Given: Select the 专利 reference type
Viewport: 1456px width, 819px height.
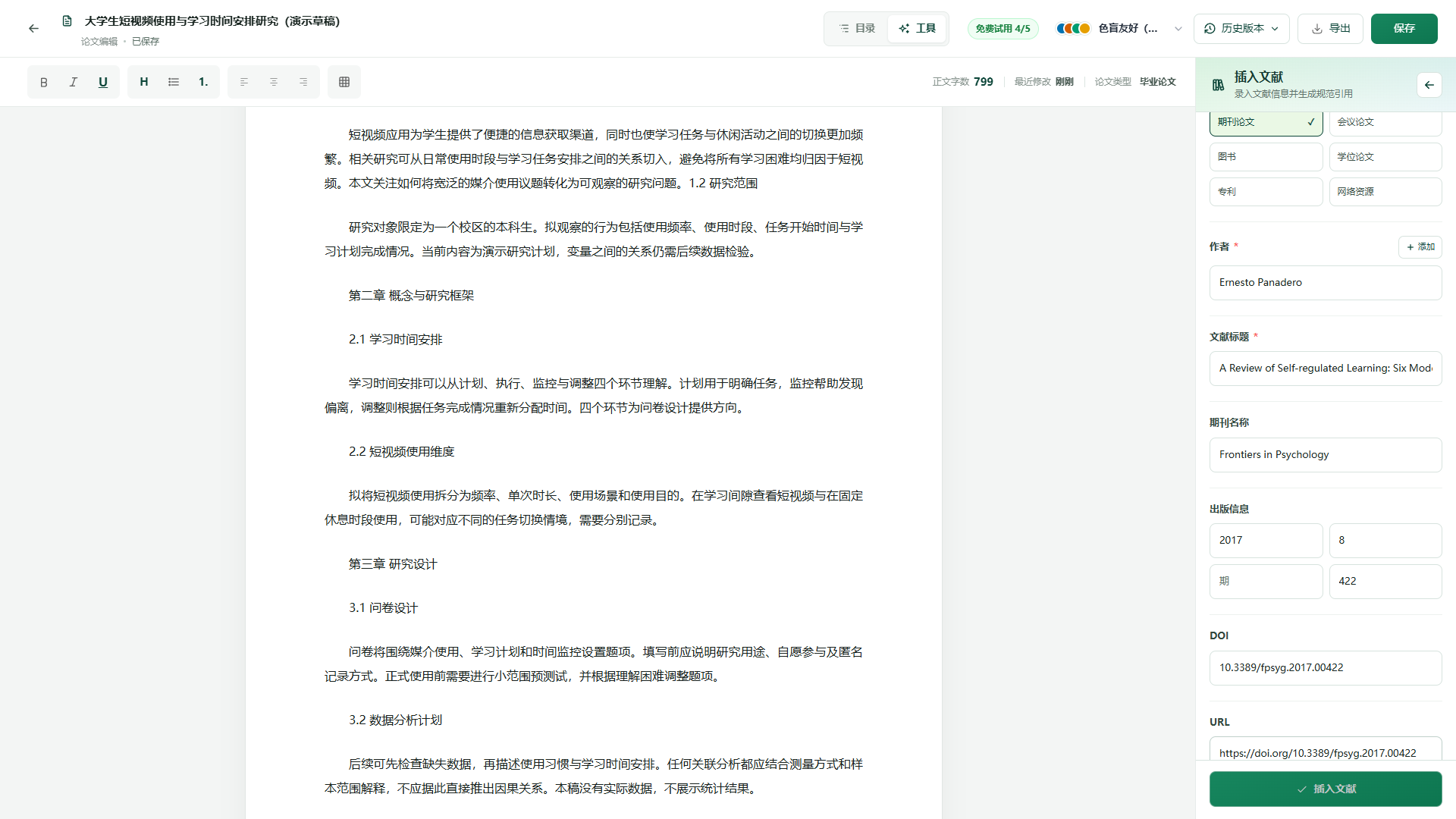Looking at the screenshot, I should pyautogui.click(x=1266, y=192).
